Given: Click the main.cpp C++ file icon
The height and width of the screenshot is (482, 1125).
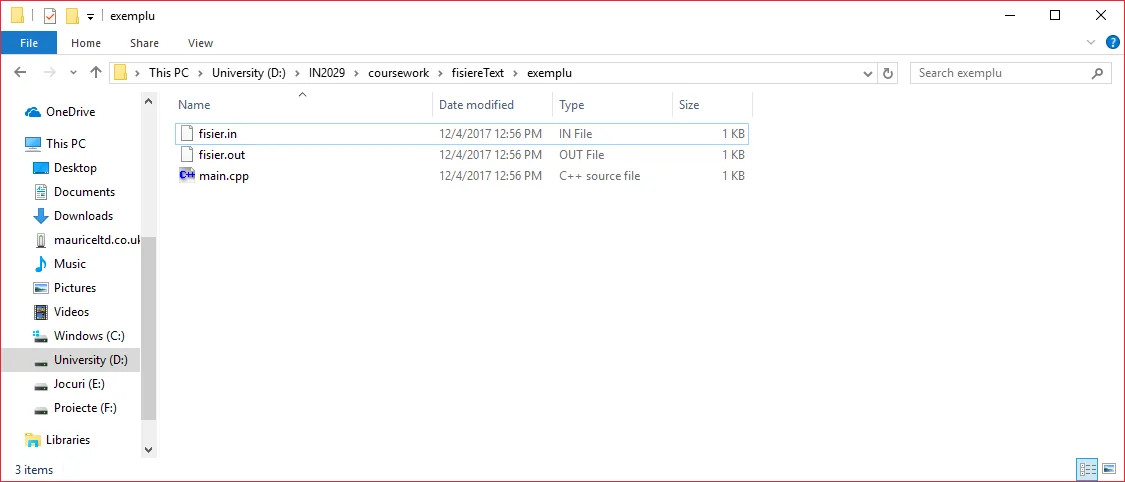Looking at the screenshot, I should tap(186, 176).
